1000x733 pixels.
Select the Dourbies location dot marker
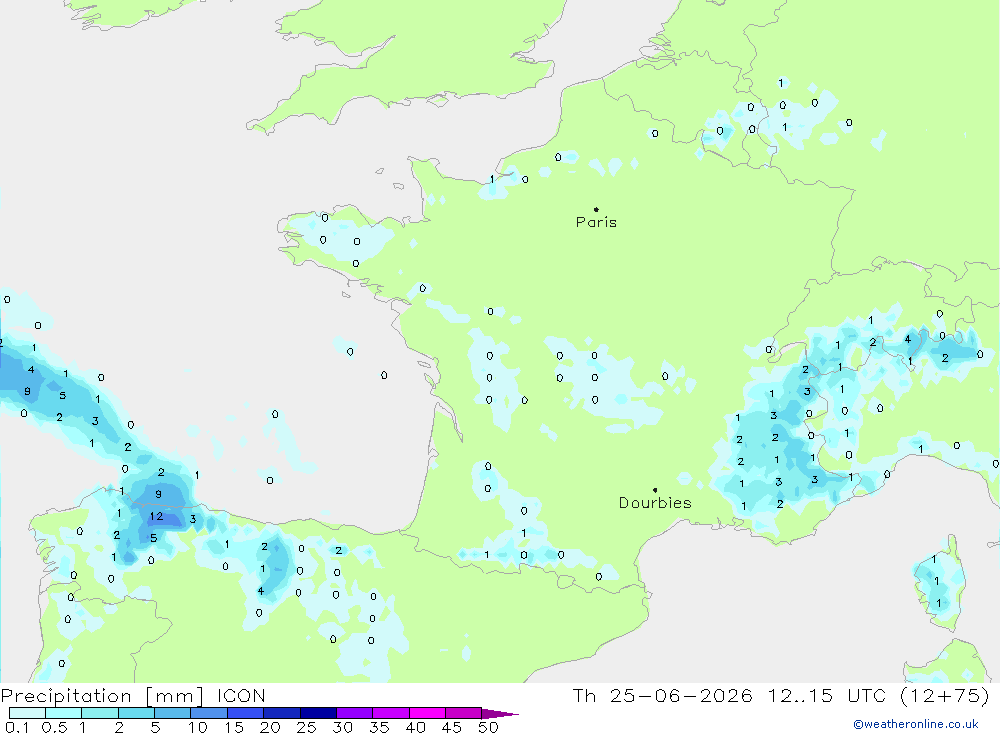pos(655,490)
